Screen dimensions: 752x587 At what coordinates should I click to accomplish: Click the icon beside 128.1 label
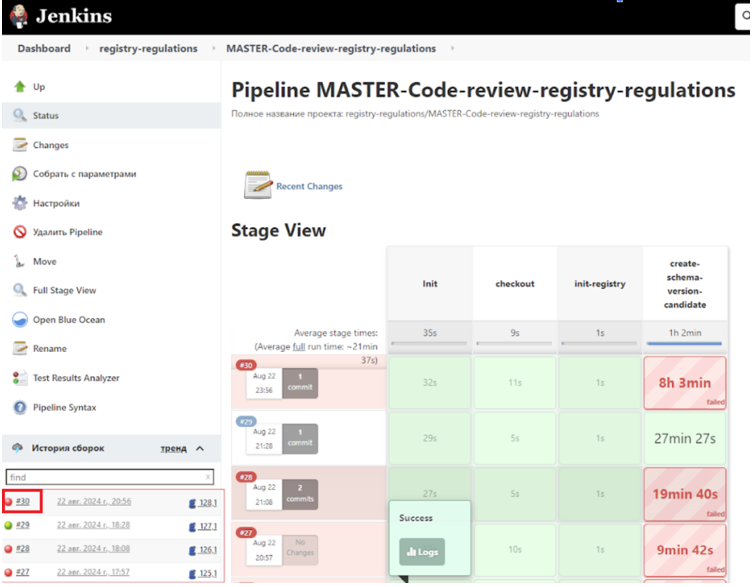coord(192,503)
